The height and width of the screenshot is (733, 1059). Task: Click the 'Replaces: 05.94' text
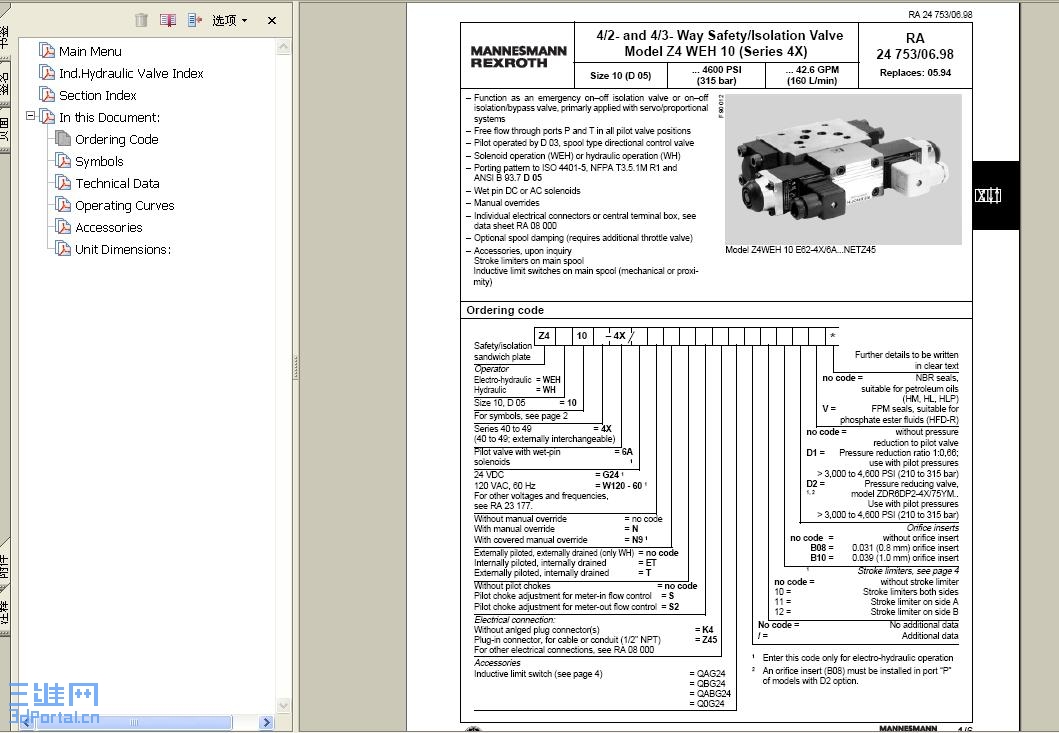915,72
